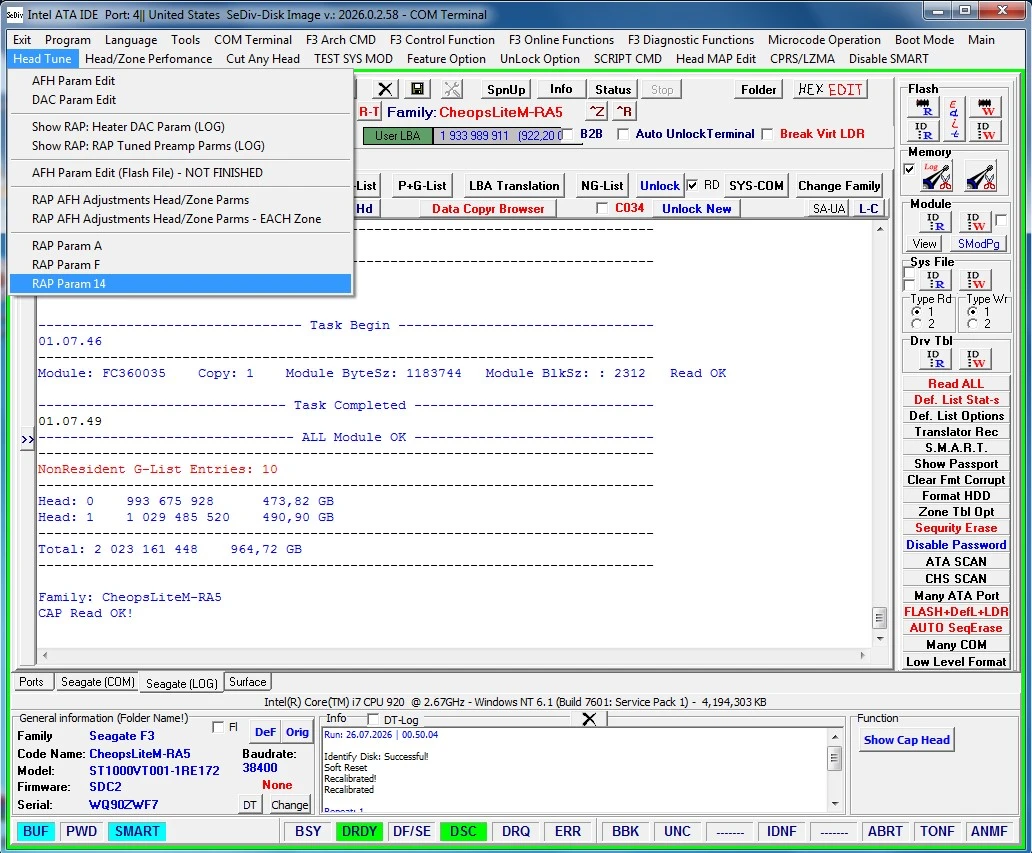This screenshot has width=1032, height=853.
Task: Toggle the B2B checkbox
Action: click(567, 134)
